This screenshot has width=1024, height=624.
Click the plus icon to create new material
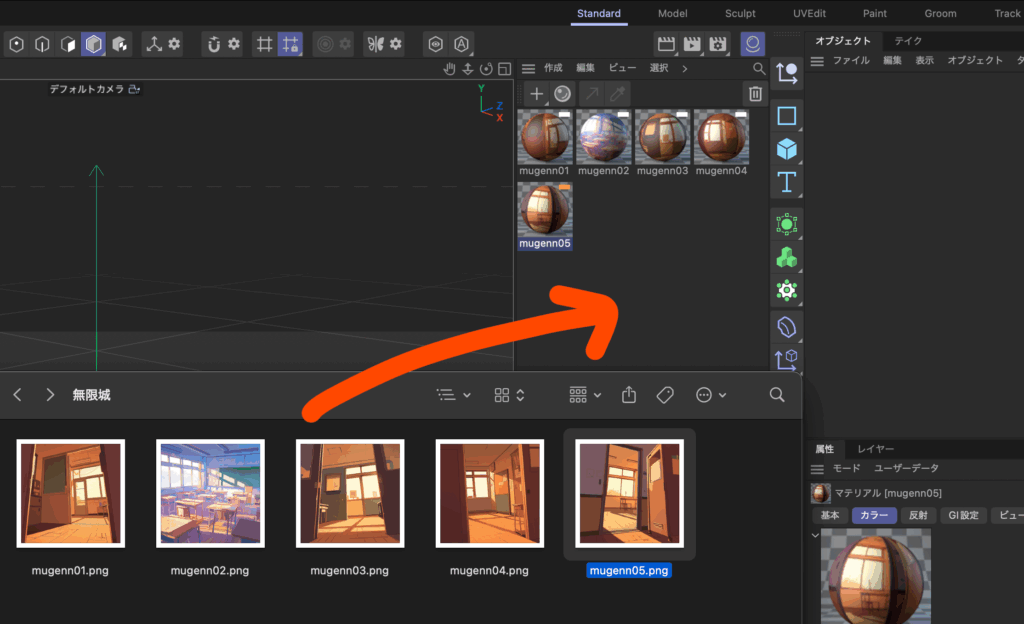tap(537, 94)
